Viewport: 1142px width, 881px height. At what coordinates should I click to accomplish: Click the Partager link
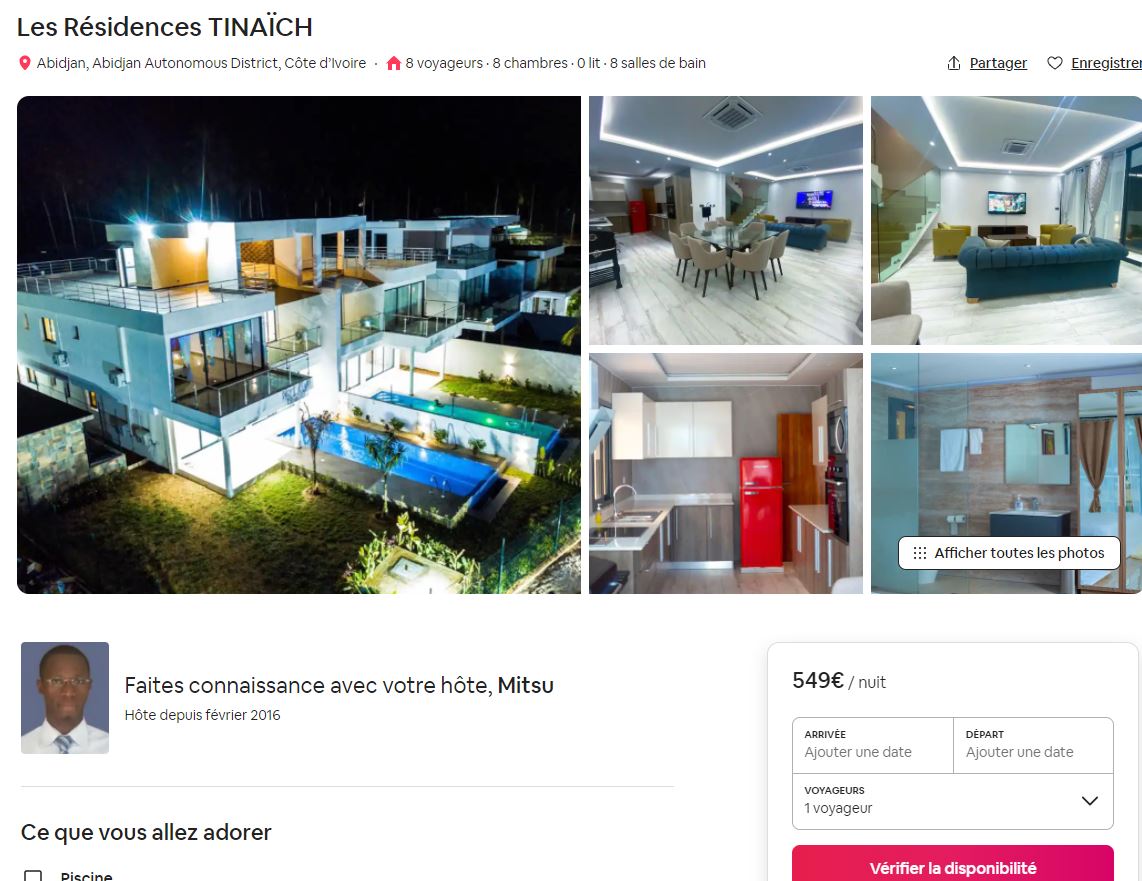[x=998, y=63]
